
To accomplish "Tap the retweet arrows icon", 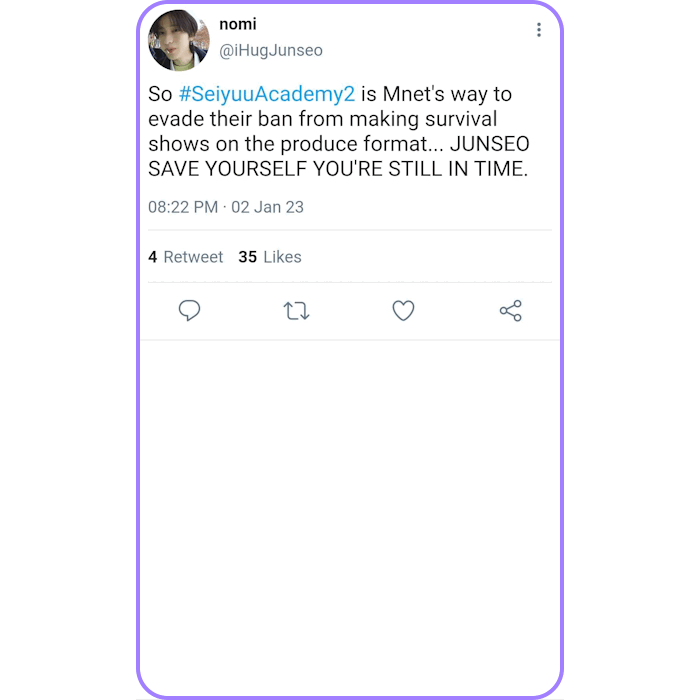I will [297, 311].
